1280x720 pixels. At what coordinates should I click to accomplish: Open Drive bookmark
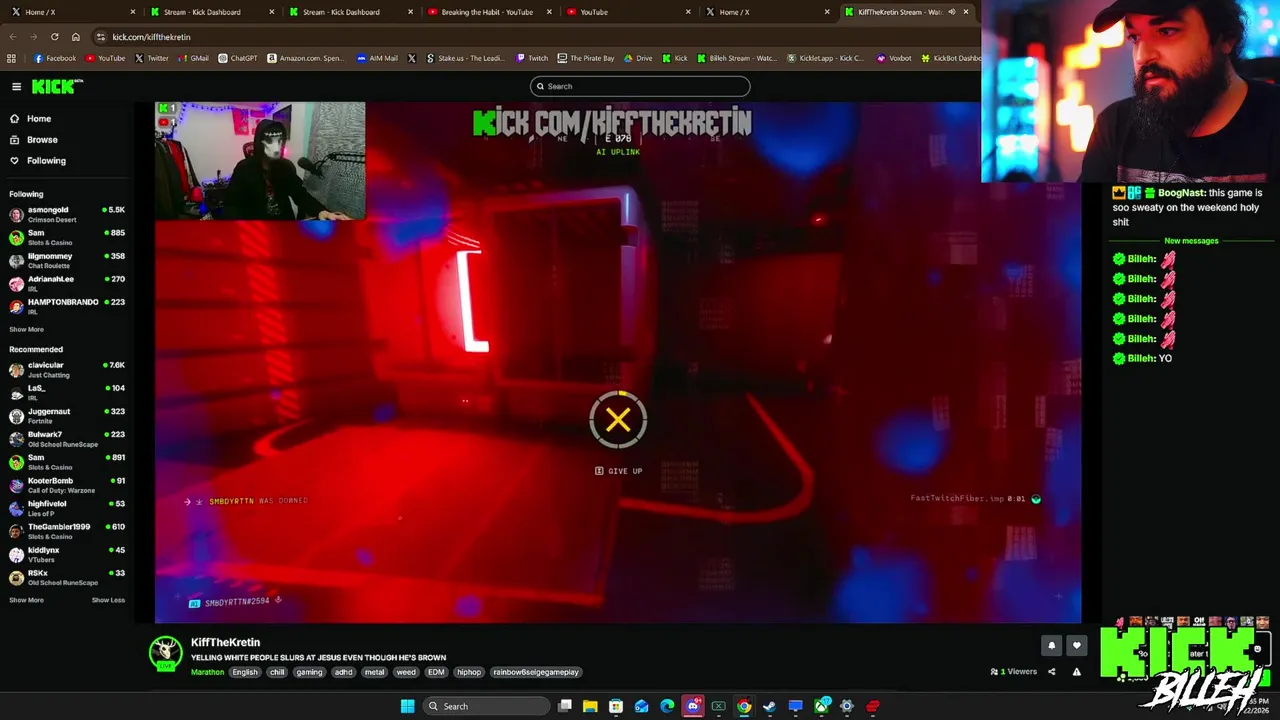[x=638, y=58]
